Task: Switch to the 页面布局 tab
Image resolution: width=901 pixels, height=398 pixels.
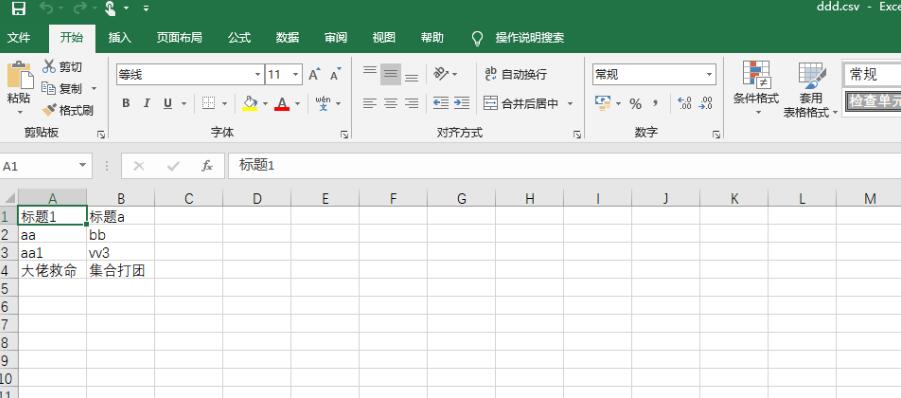Action: (179, 38)
